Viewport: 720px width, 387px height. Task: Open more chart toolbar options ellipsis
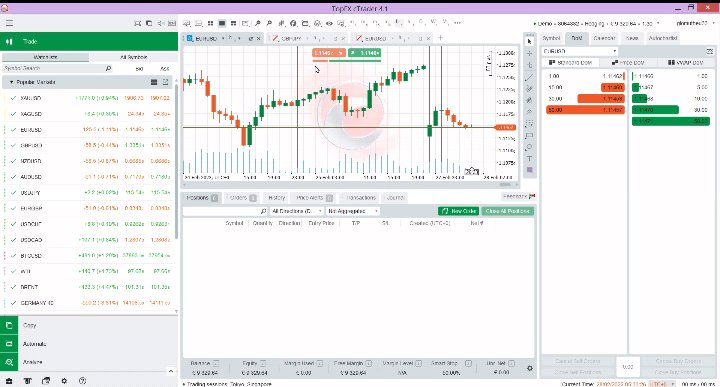(x=457, y=22)
